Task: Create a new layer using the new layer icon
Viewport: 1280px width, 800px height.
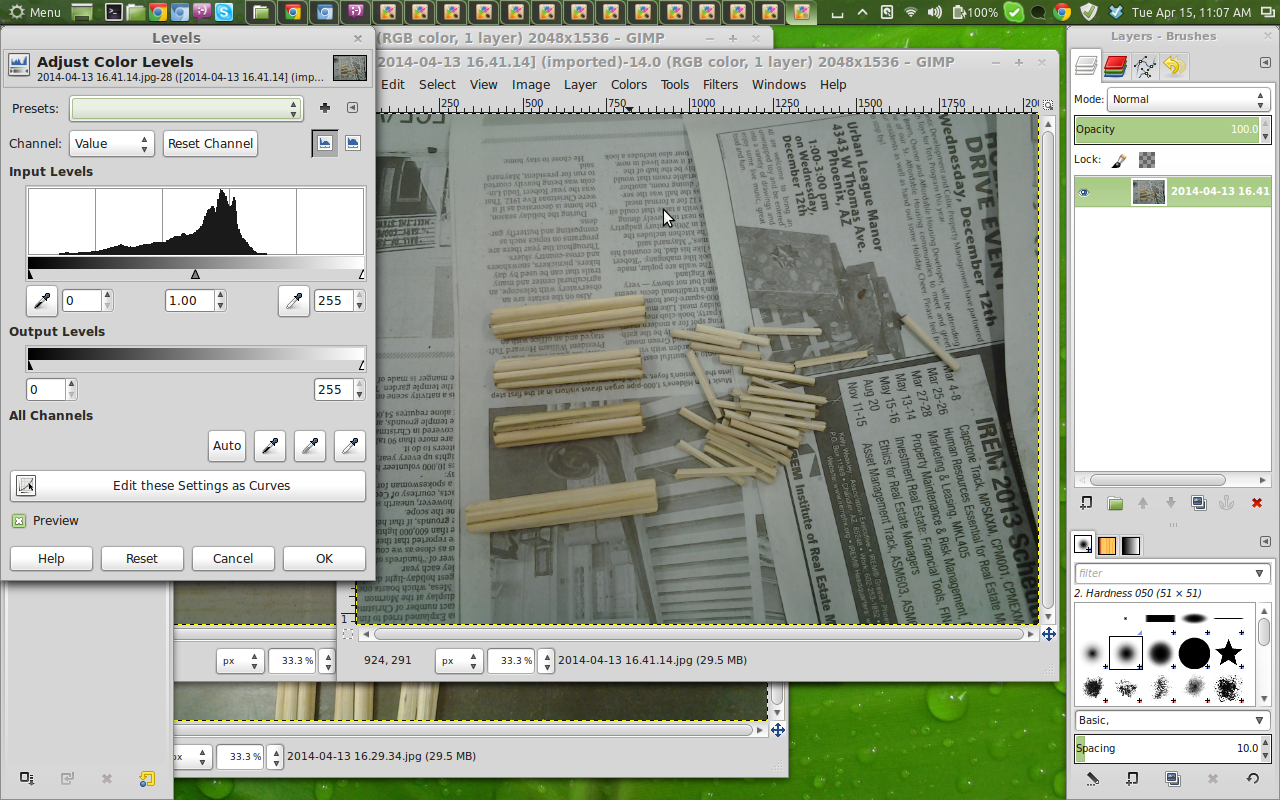Action: click(1087, 503)
